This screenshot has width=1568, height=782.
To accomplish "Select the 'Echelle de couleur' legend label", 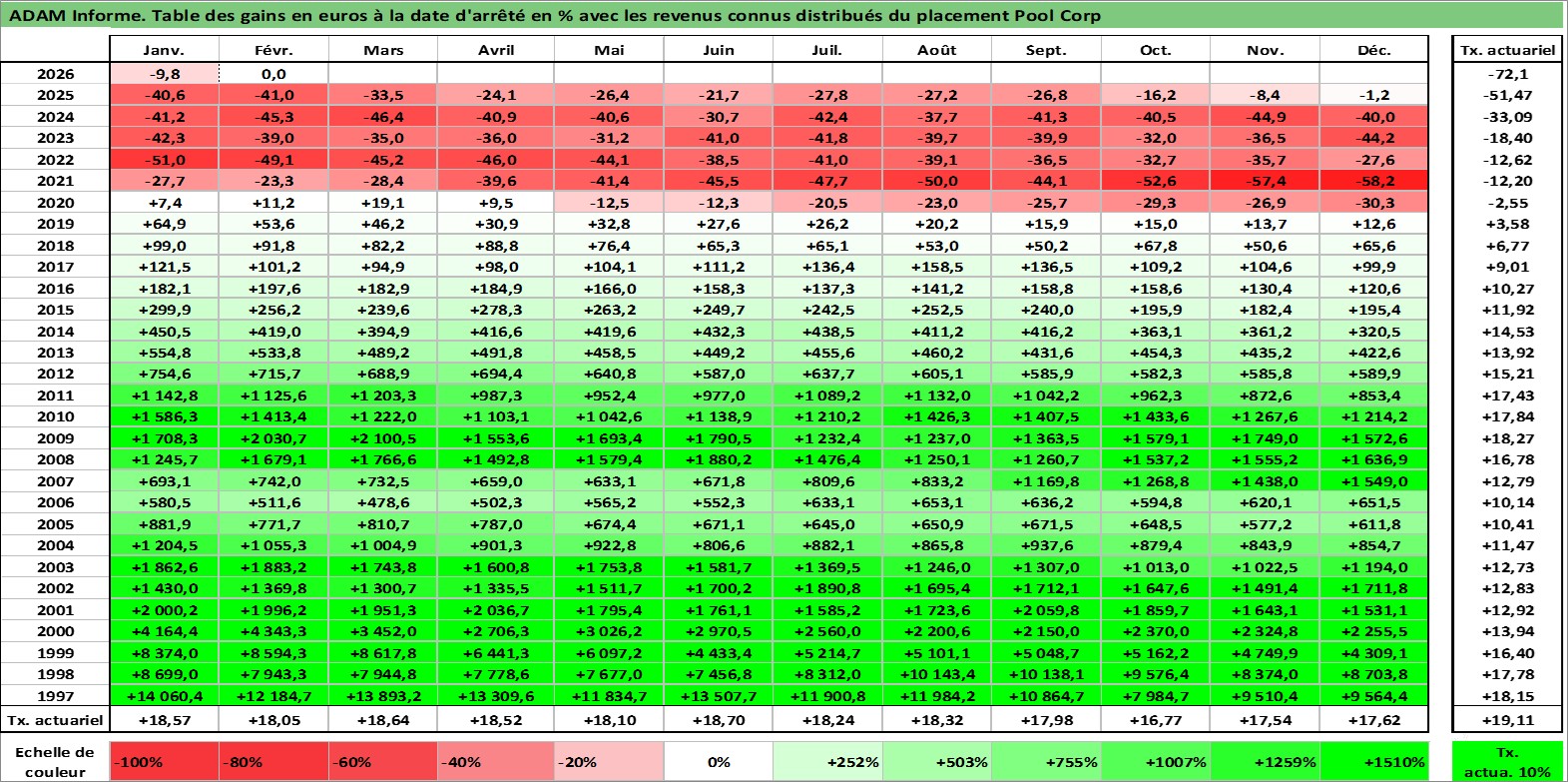I will pyautogui.click(x=55, y=762).
